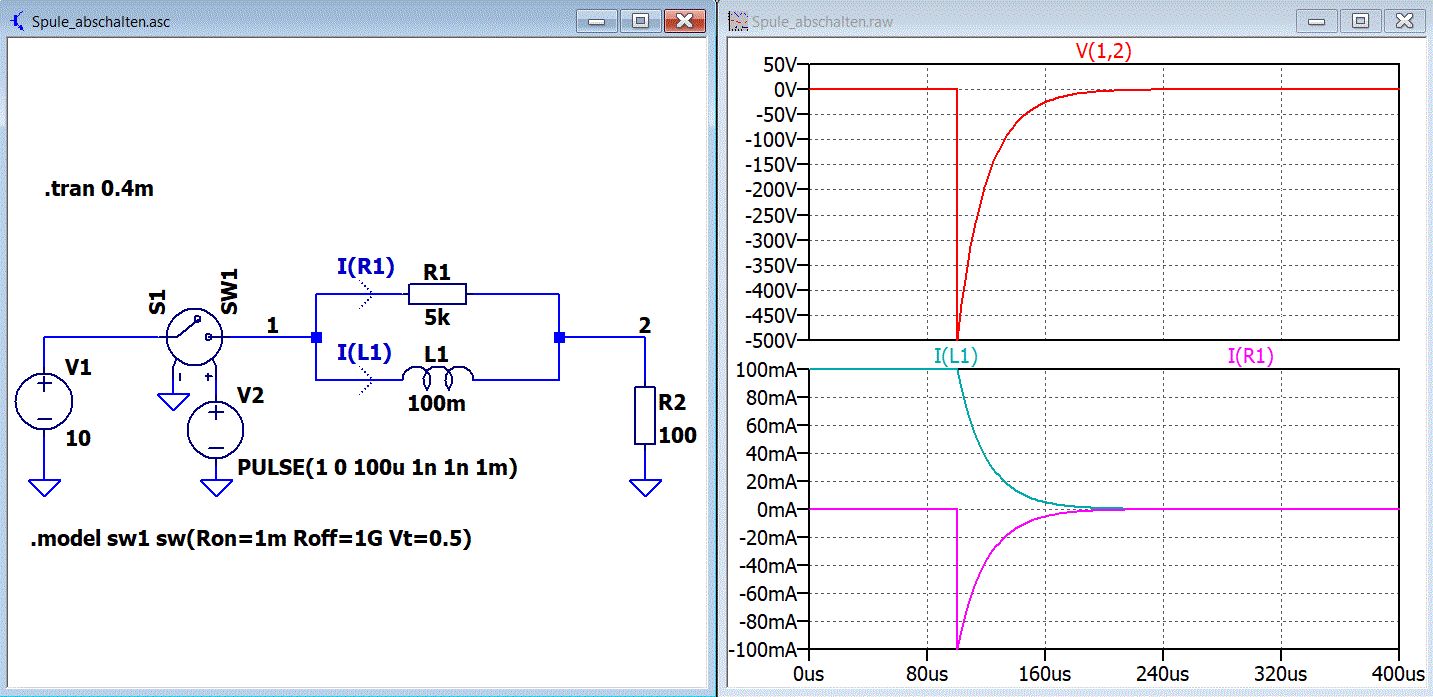Screen dimensions: 1433x697
Task: Maximize the Spule_abschalten.asc schematic window
Action: tap(641, 21)
